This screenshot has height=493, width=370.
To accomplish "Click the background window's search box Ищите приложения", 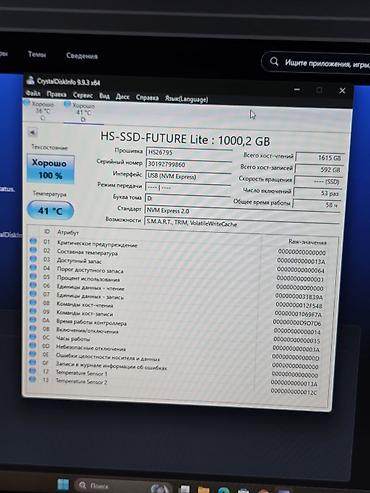I will click(316, 62).
